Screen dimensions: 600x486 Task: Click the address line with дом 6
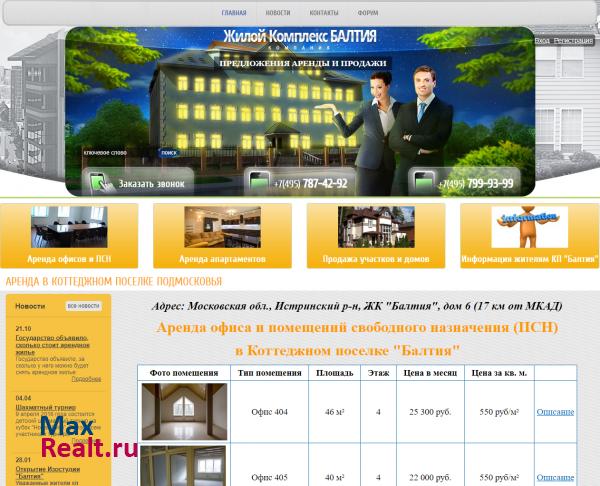click(357, 306)
